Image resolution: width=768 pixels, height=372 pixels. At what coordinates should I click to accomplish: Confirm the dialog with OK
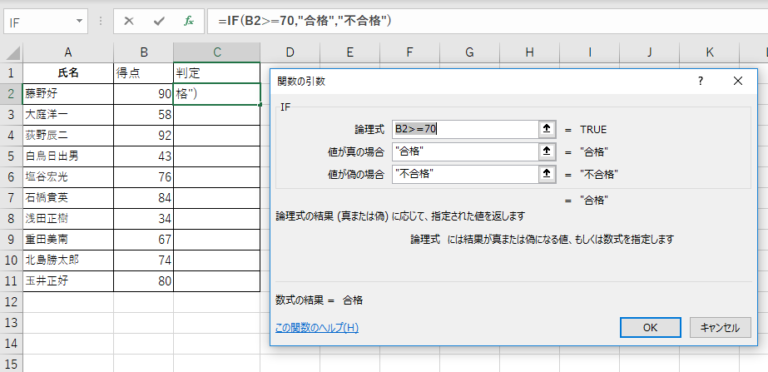tap(650, 327)
